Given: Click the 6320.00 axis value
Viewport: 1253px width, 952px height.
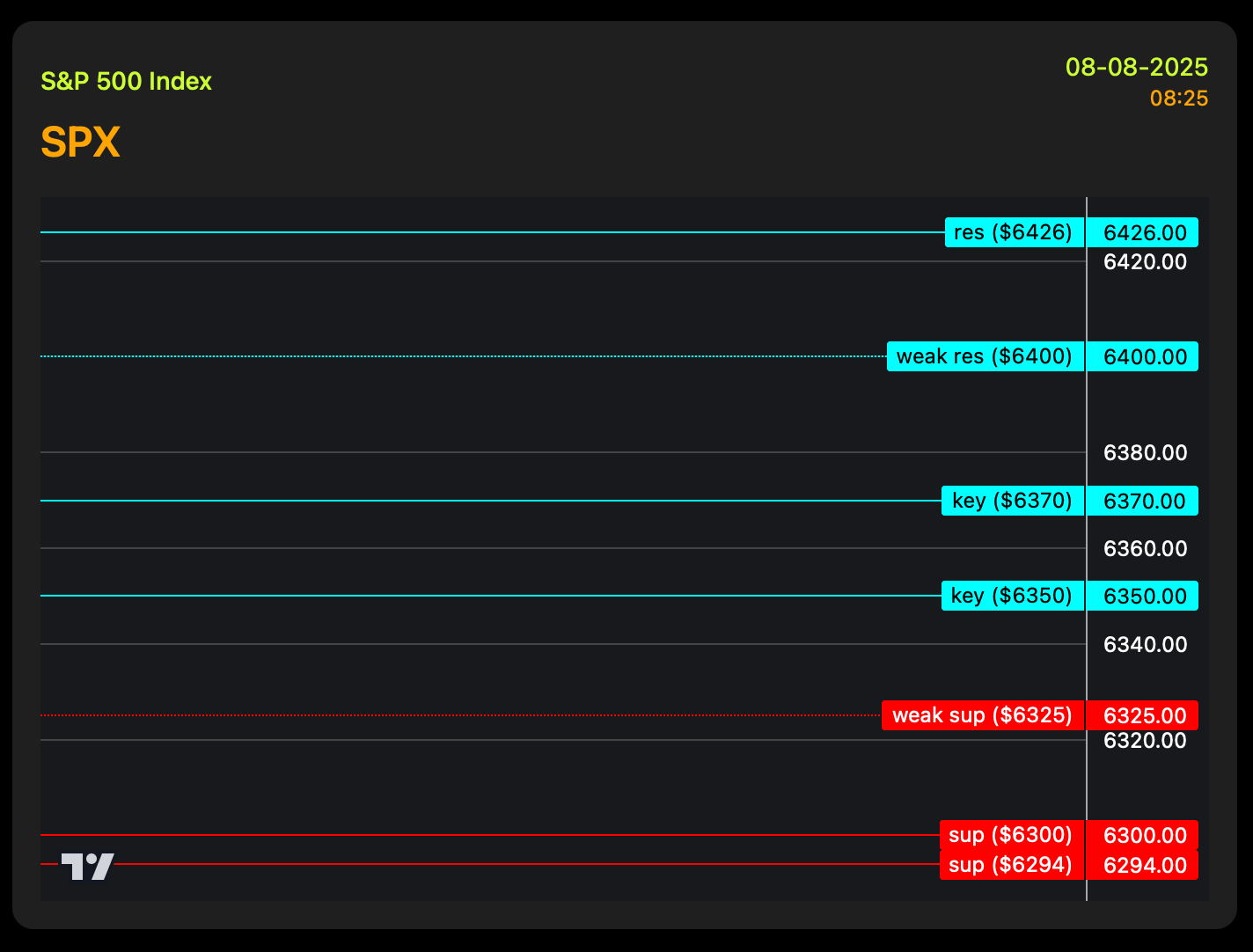Looking at the screenshot, I should click(x=1146, y=740).
